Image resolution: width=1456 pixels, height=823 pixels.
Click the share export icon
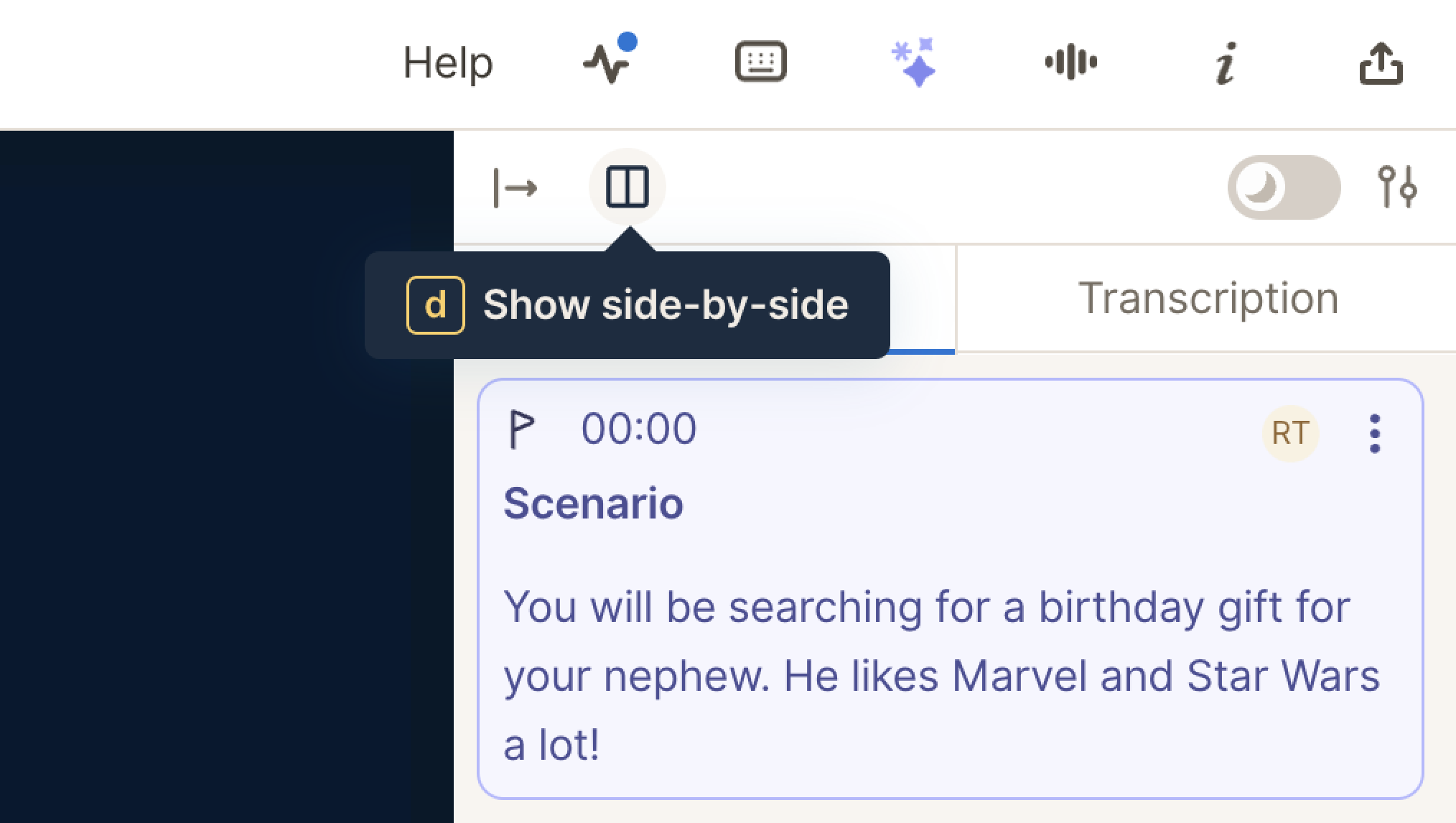pos(1381,63)
